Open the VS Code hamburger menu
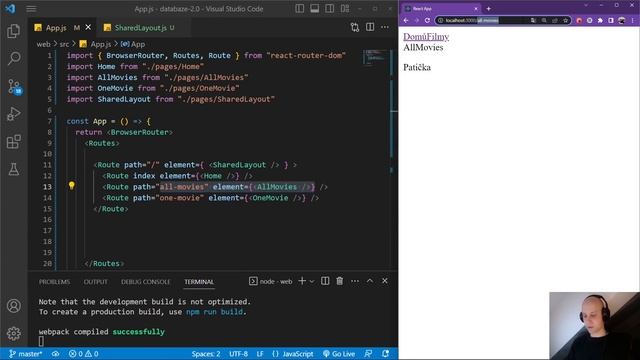Image resolution: width=640 pixels, height=360 pixels. pyautogui.click(x=31, y=9)
